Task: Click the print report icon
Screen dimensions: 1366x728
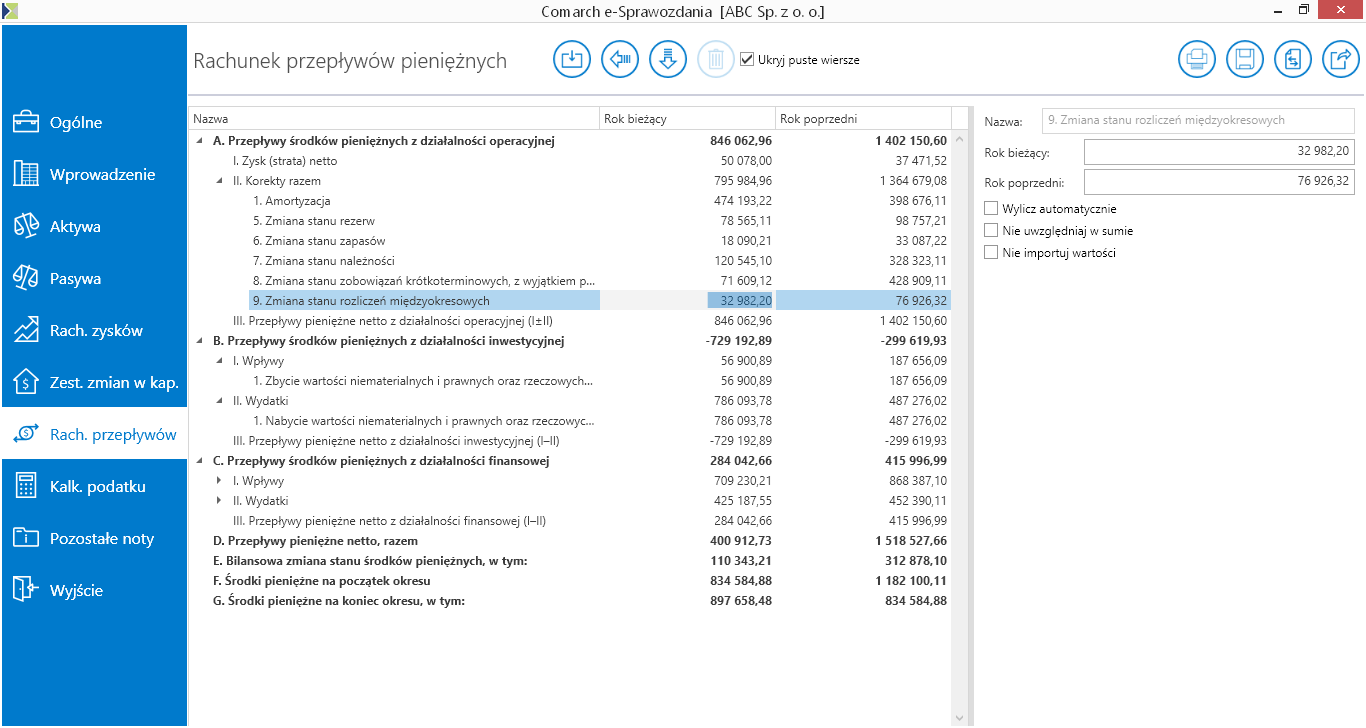Action: pos(1197,60)
